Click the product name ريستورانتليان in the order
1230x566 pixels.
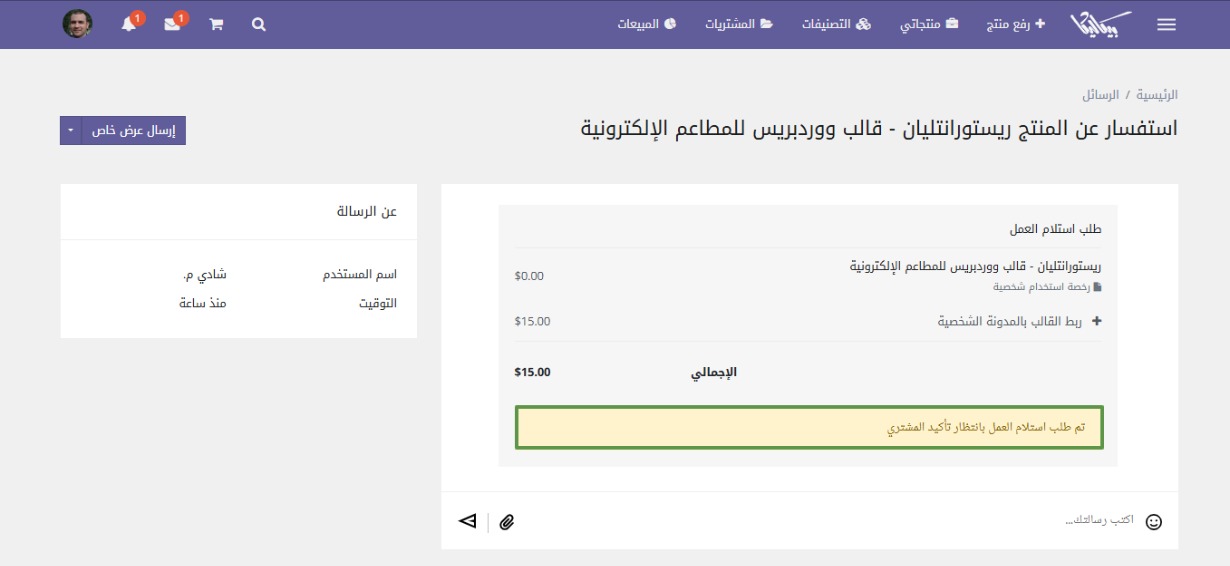point(975,266)
